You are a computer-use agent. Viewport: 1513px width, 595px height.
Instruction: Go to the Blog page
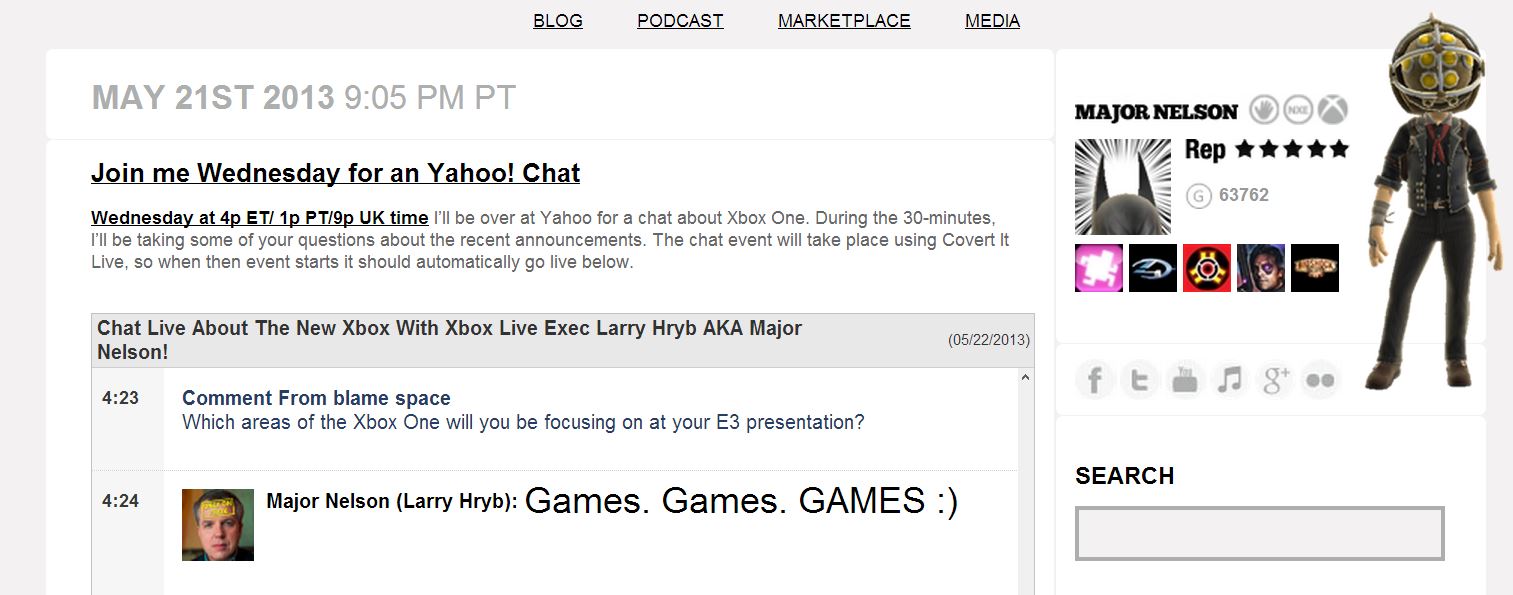coord(558,21)
